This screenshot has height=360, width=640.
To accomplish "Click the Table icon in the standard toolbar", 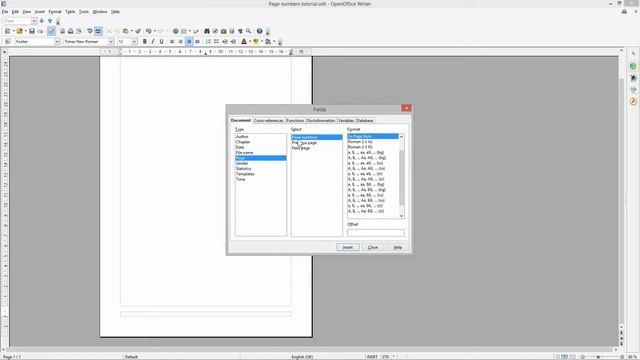I will click(184, 31).
